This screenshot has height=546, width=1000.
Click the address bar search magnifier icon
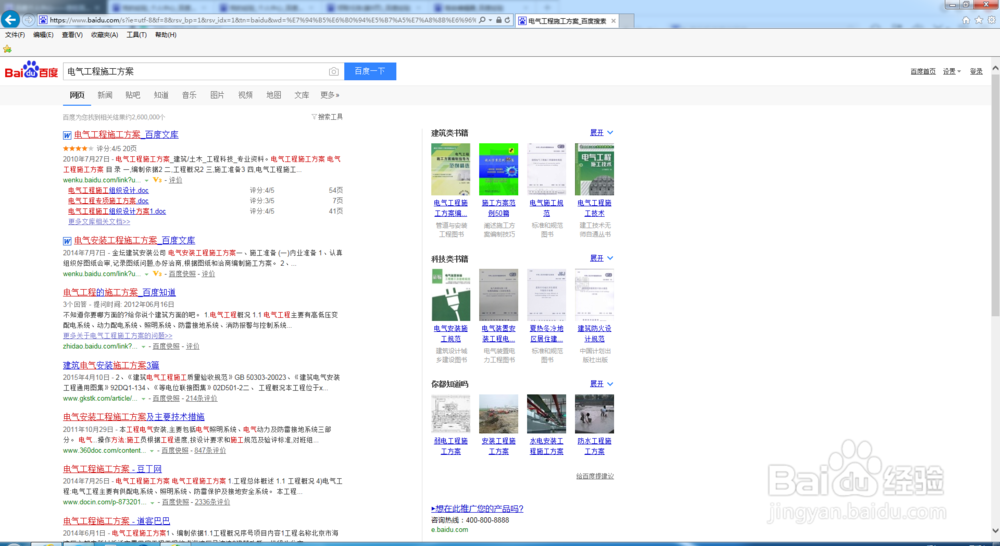click(x=483, y=20)
